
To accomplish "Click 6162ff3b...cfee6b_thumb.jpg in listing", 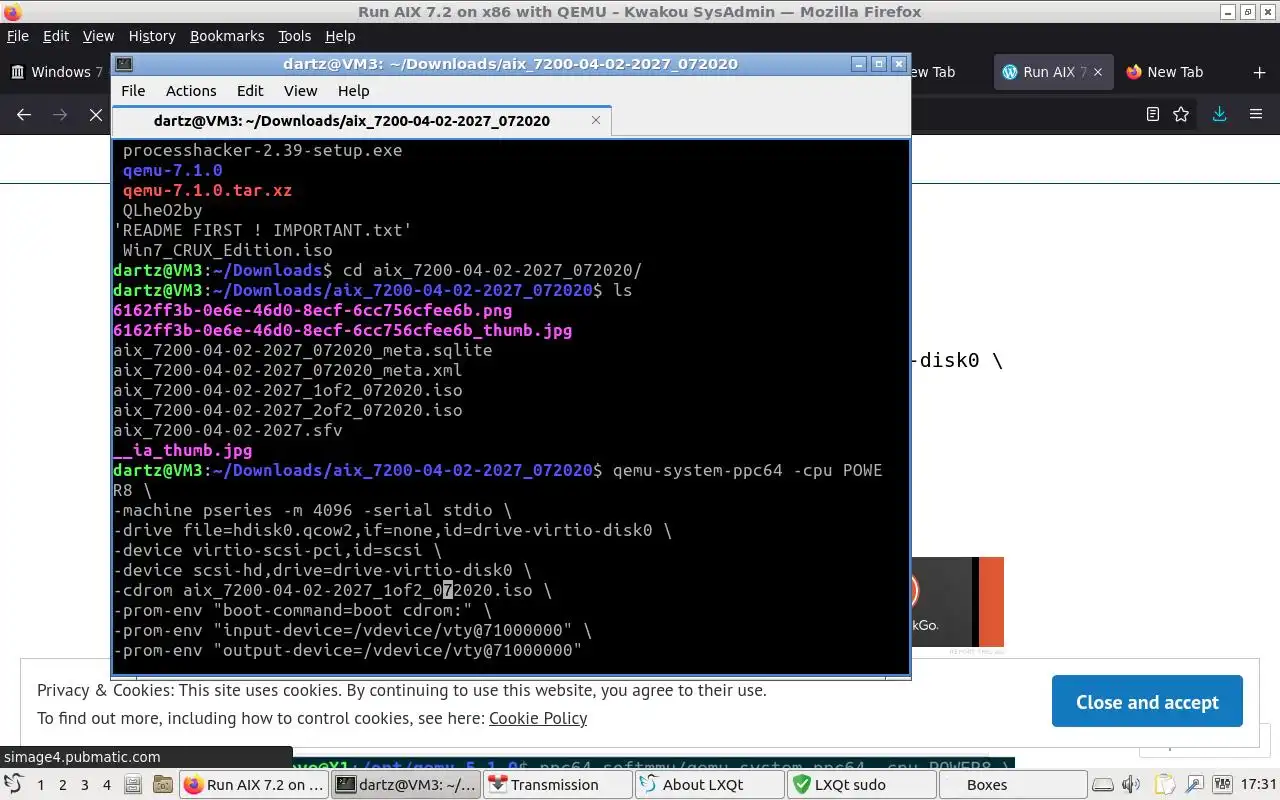I will point(343,330).
